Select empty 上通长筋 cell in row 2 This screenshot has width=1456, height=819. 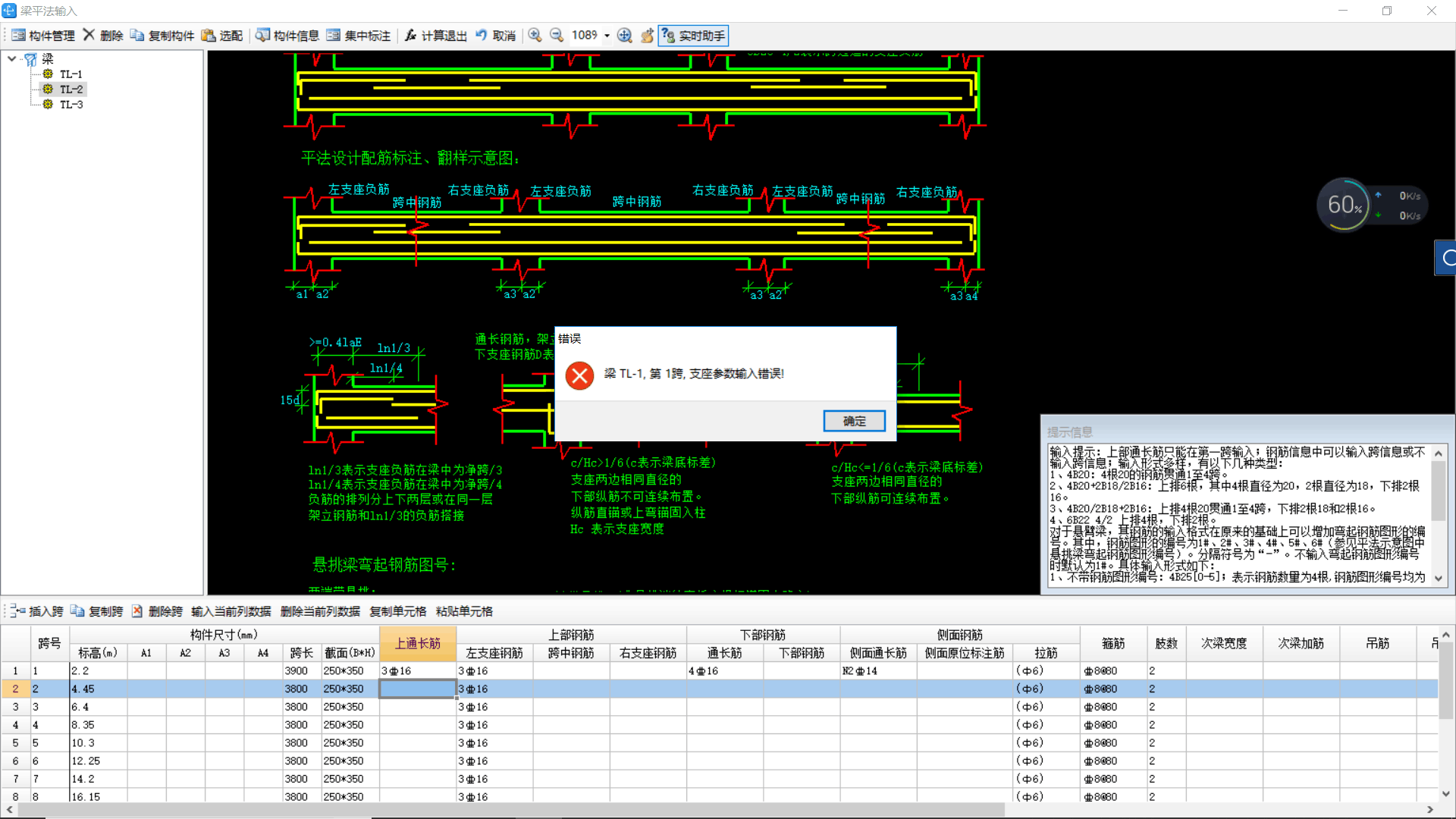[418, 689]
